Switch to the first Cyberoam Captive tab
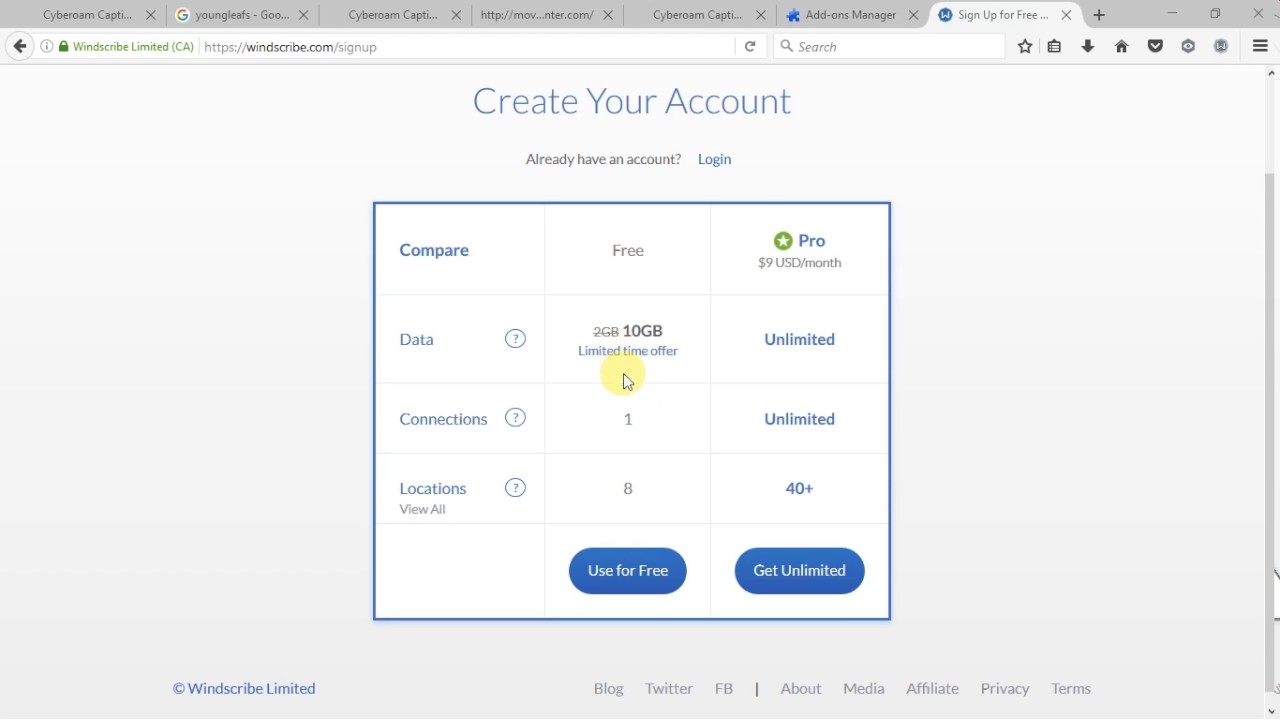This screenshot has height=720, width=1280. pyautogui.click(x=87, y=15)
